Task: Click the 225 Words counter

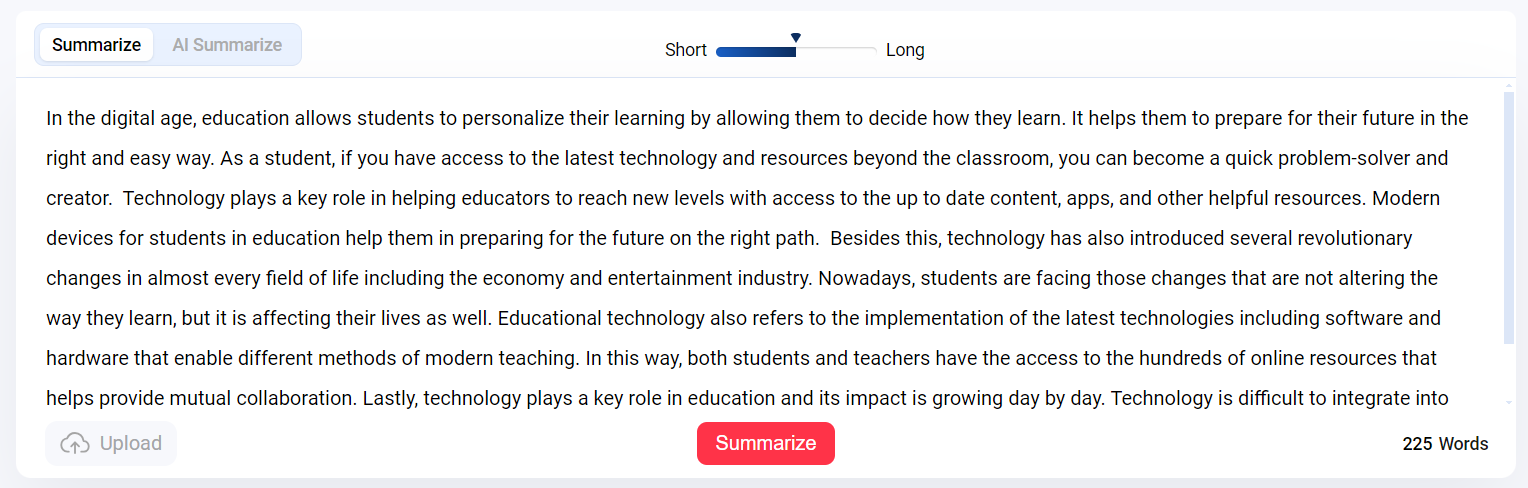Action: click(1445, 444)
